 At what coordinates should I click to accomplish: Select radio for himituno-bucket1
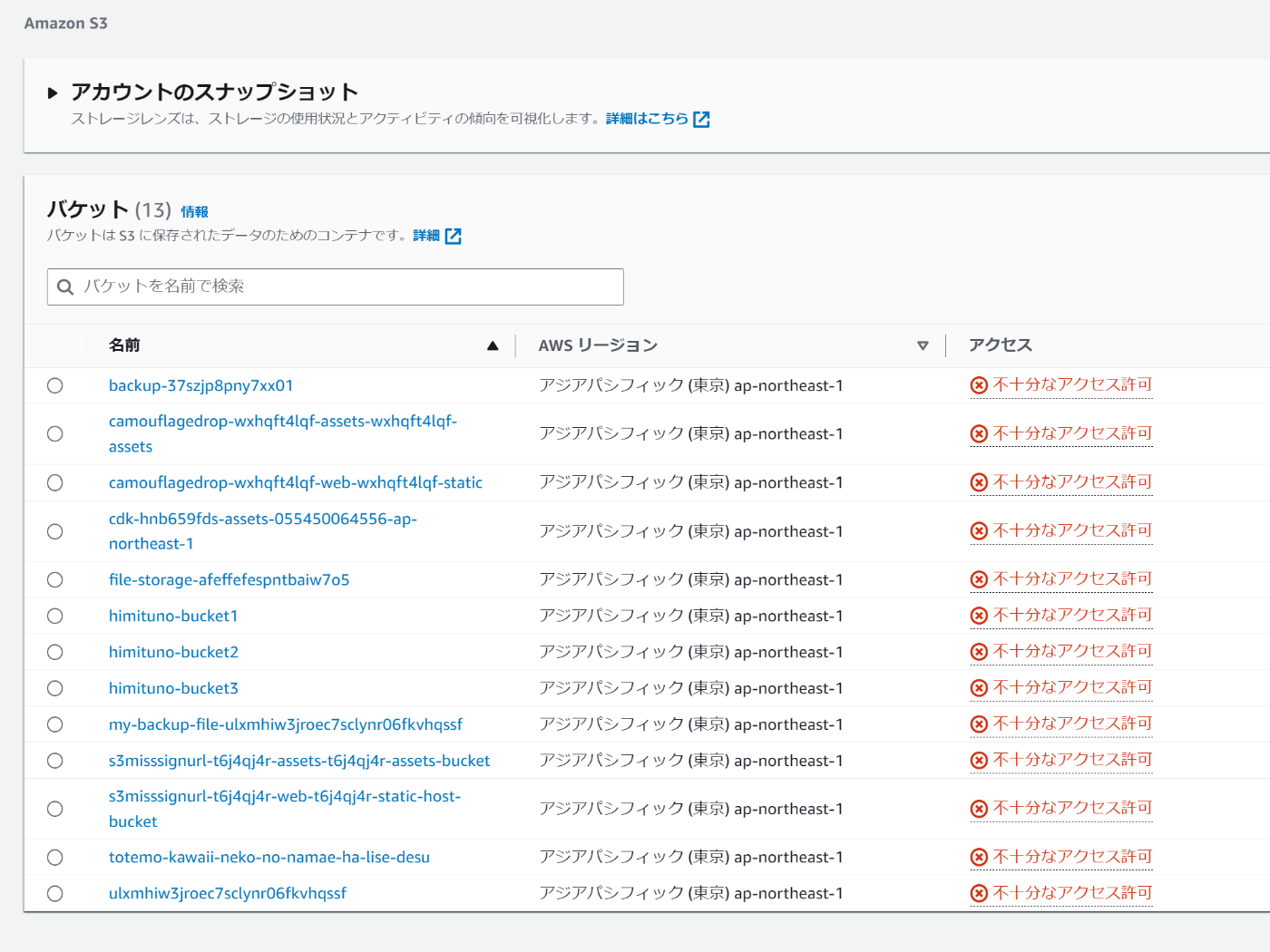point(55,616)
